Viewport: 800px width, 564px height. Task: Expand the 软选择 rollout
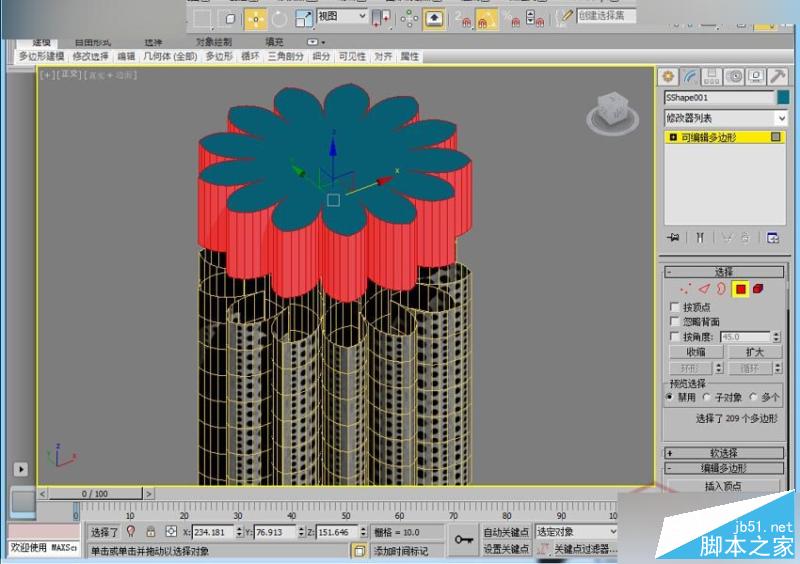click(723, 453)
